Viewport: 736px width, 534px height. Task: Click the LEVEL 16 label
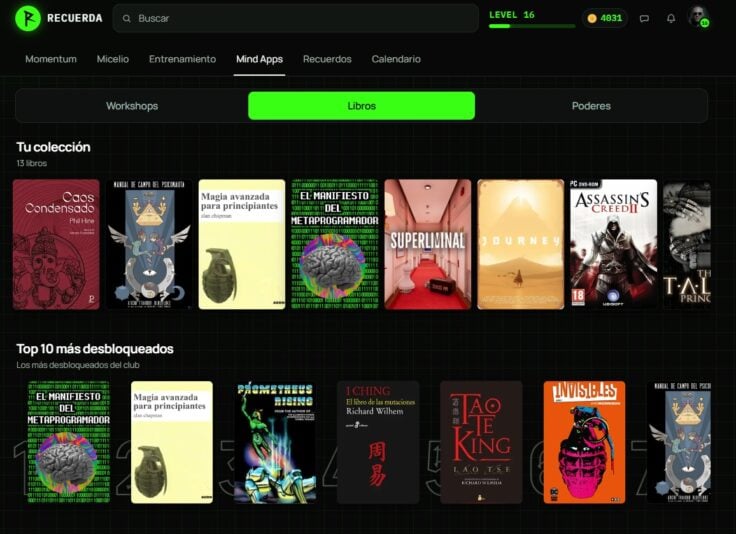(512, 15)
